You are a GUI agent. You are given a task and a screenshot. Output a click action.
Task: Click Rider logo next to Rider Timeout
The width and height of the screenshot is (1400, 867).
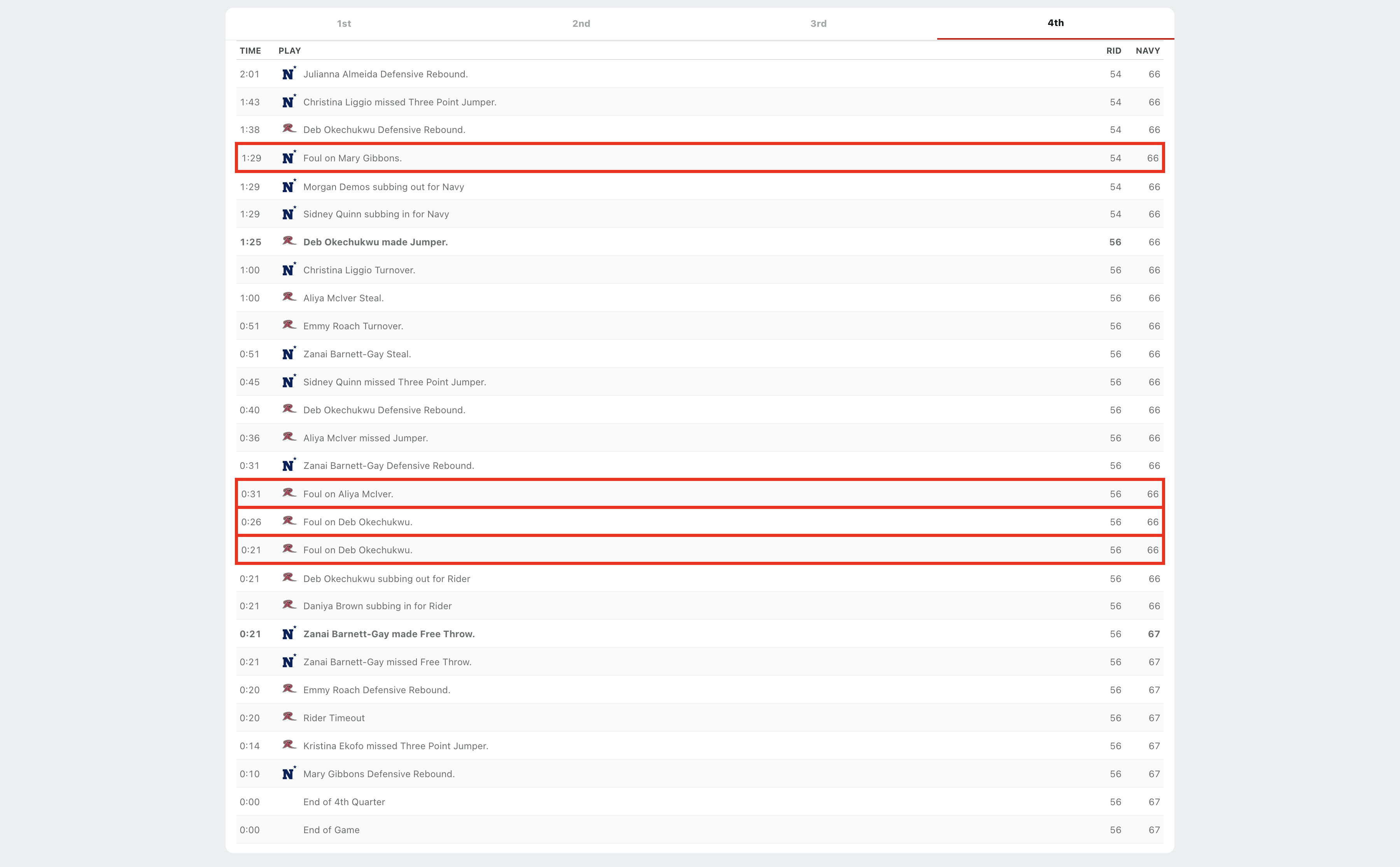coord(289,717)
